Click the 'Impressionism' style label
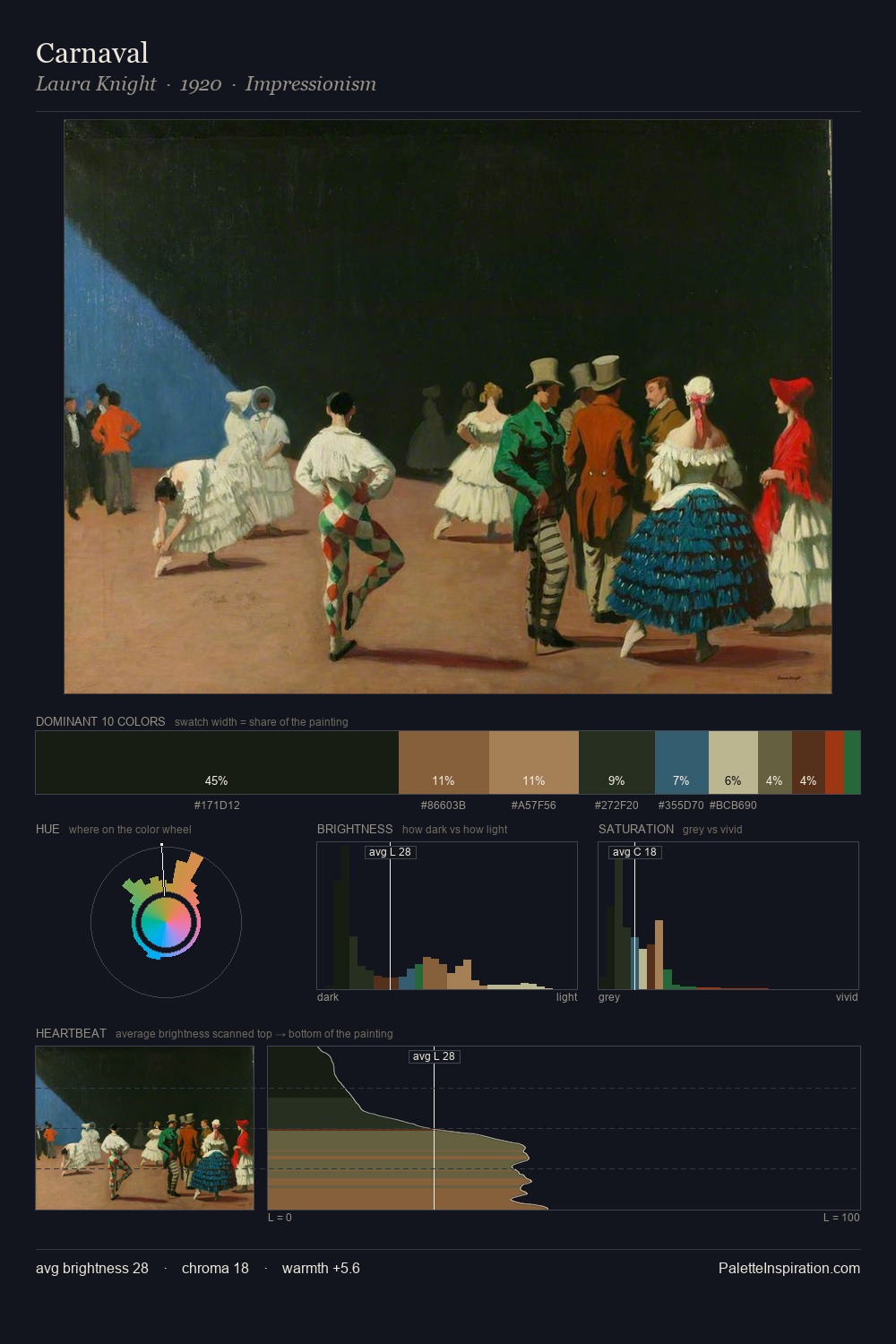The image size is (896, 1344). (311, 84)
